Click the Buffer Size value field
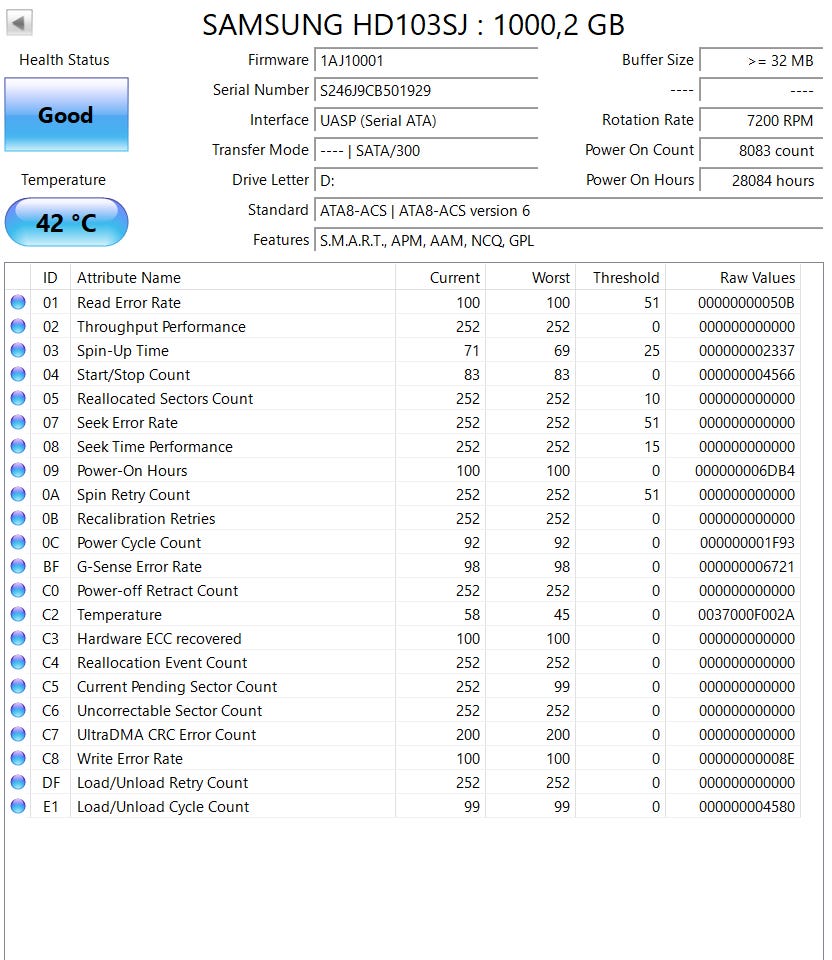832x960 pixels. 762,61
